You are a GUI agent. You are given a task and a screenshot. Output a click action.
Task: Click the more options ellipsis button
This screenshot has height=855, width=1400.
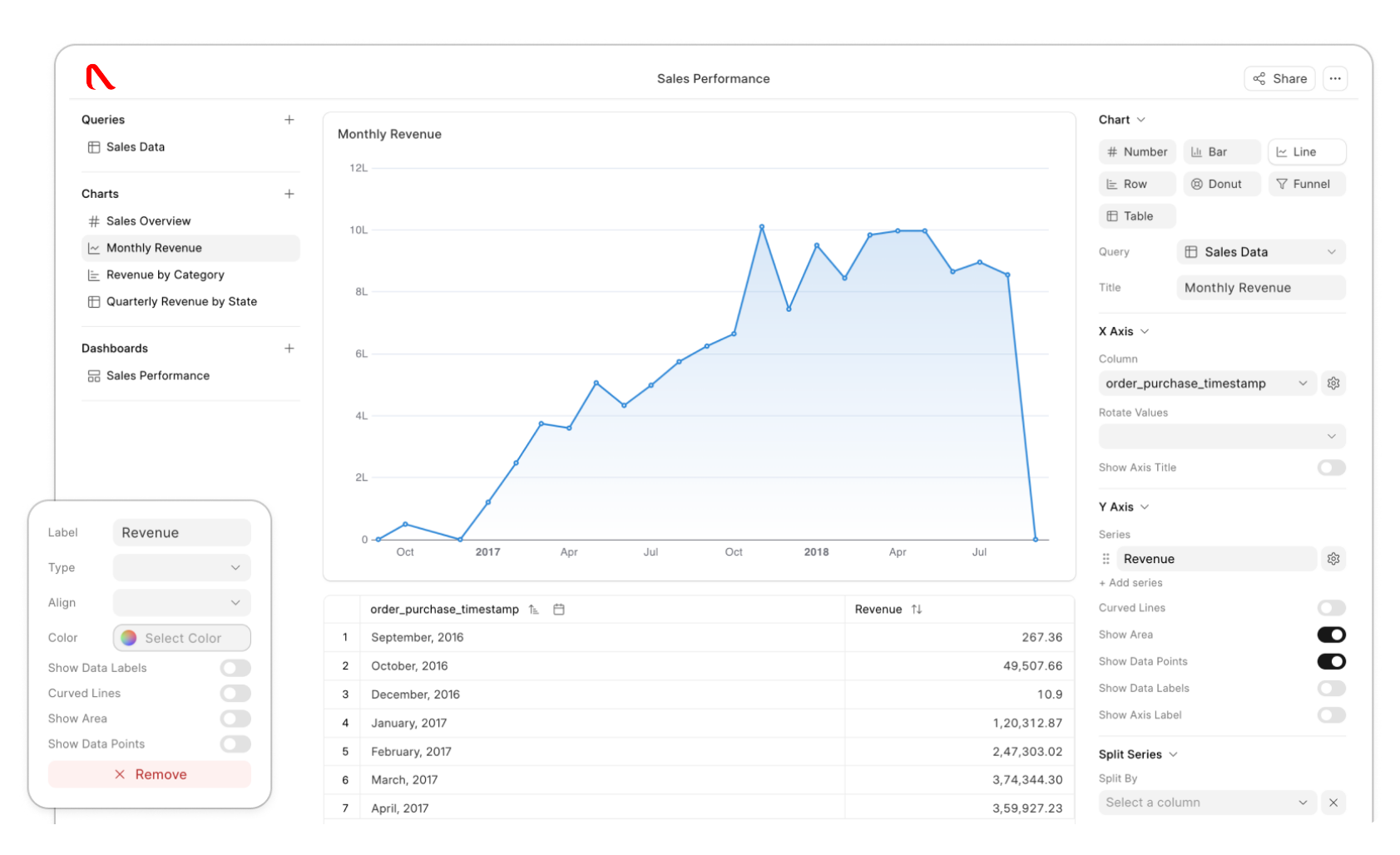(x=1335, y=79)
